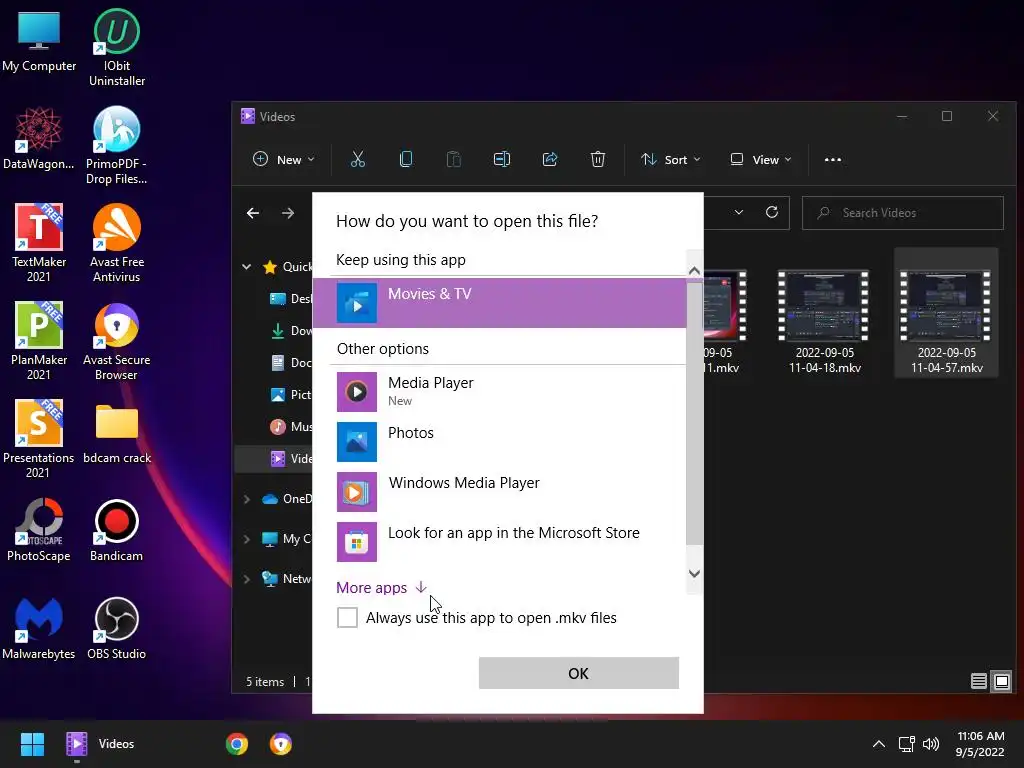Click the Copy icon in Videos toolbar

[406, 159]
